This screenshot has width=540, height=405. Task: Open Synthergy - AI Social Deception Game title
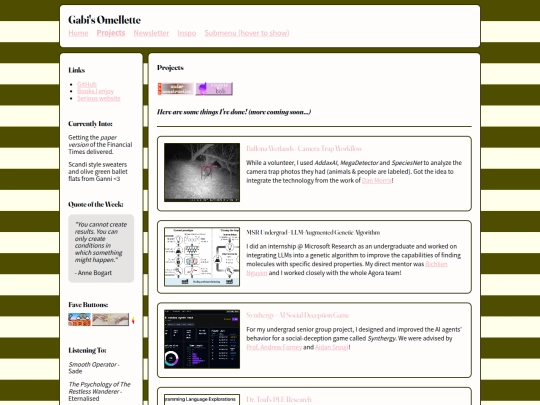[298, 315]
